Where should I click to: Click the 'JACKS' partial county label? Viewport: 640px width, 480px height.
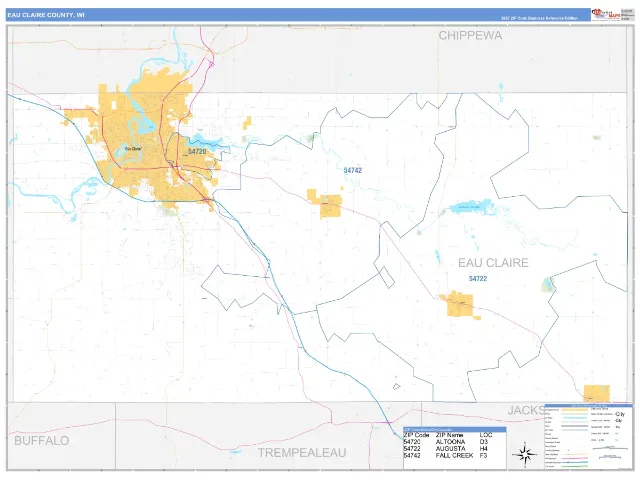tap(526, 410)
